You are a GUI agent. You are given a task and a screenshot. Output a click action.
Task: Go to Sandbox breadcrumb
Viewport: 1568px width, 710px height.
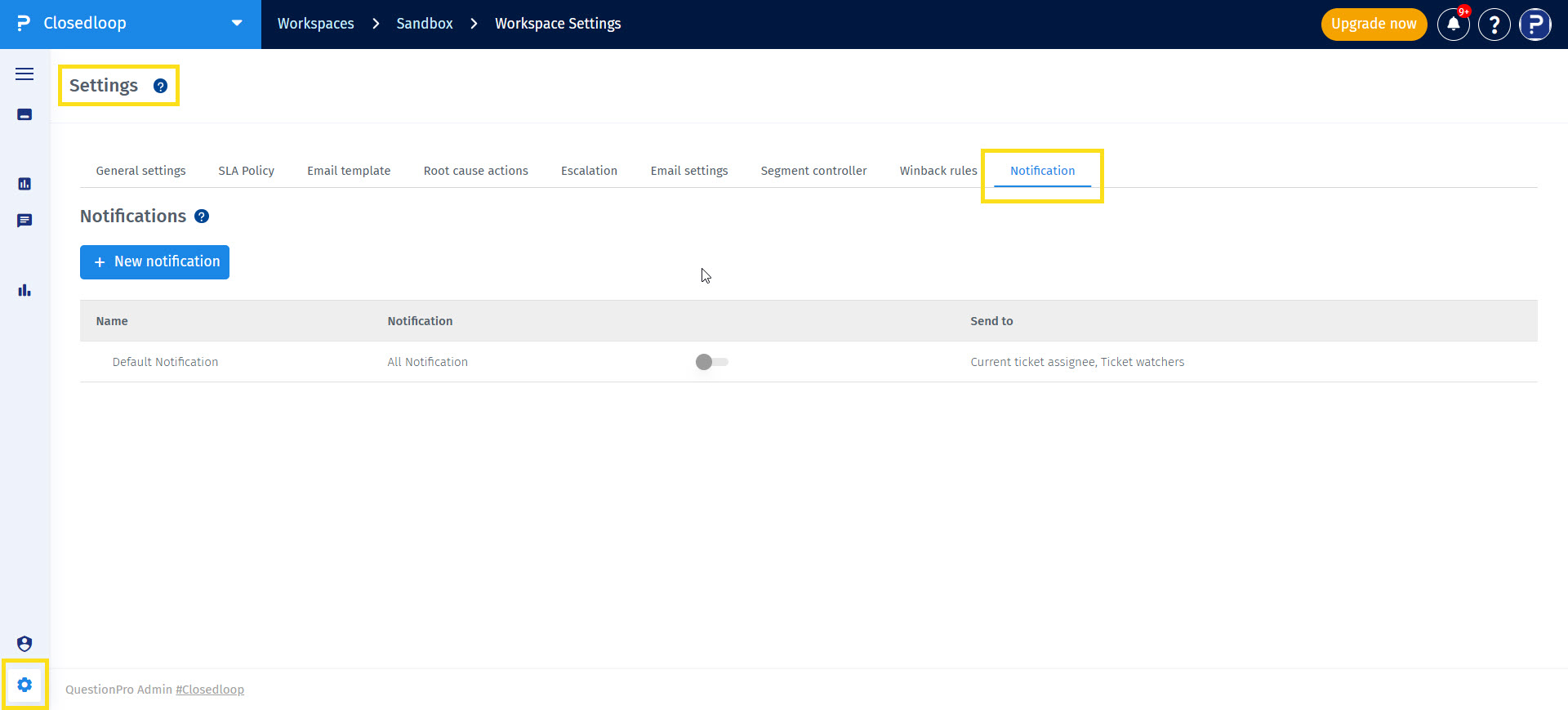pyautogui.click(x=425, y=24)
